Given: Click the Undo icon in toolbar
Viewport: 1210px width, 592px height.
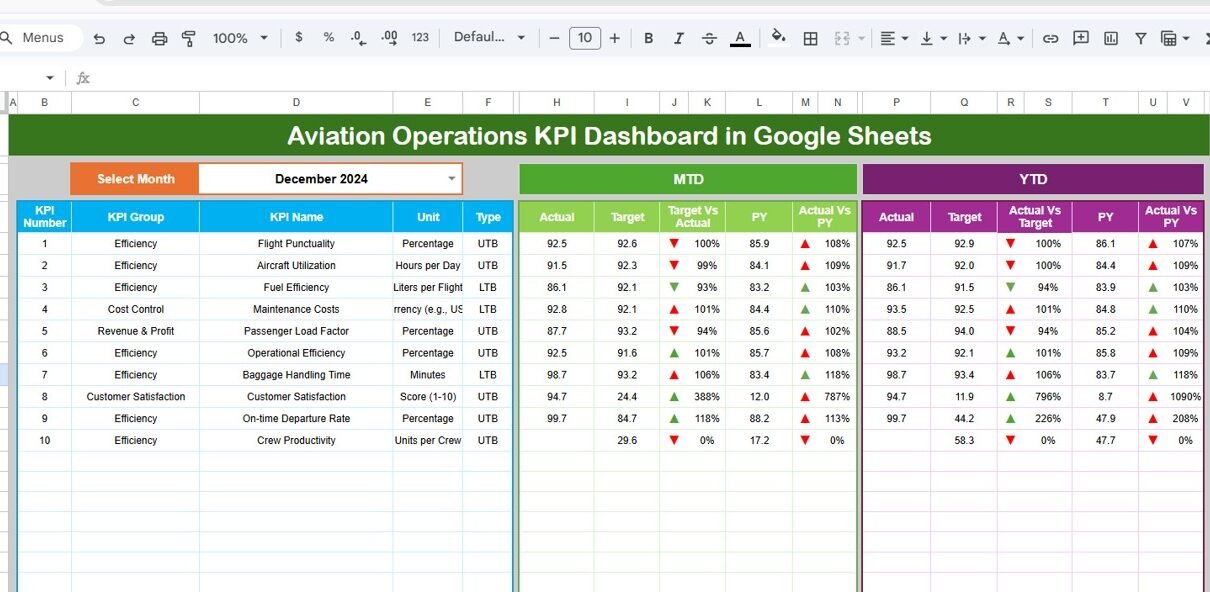Looking at the screenshot, I should click(x=99, y=38).
